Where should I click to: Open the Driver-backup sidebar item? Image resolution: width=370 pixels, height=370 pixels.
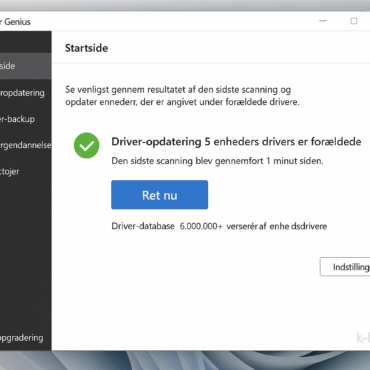tap(26, 119)
